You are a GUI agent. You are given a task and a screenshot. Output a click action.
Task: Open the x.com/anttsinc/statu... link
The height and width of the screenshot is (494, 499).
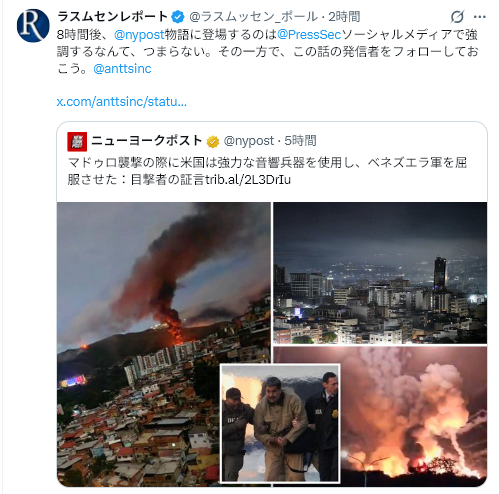point(122,101)
